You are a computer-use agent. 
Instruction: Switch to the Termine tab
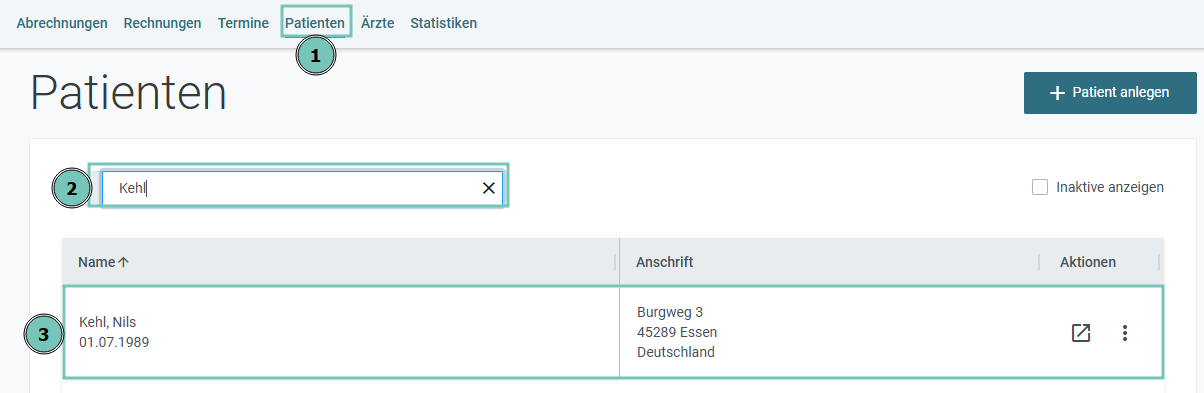coord(243,23)
